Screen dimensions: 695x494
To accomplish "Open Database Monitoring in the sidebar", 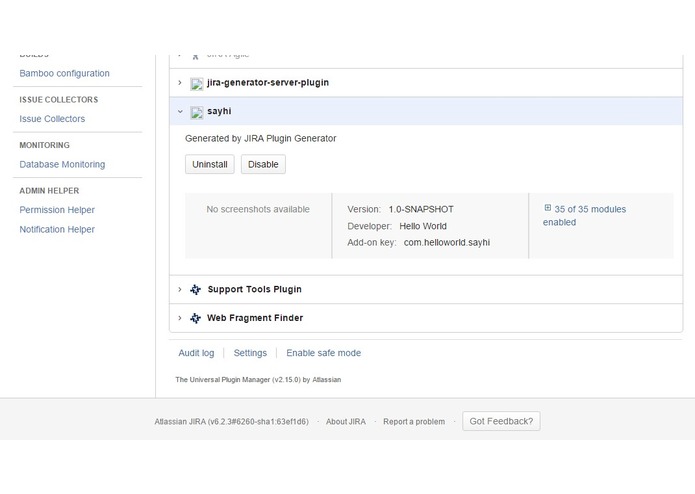I will click(62, 164).
